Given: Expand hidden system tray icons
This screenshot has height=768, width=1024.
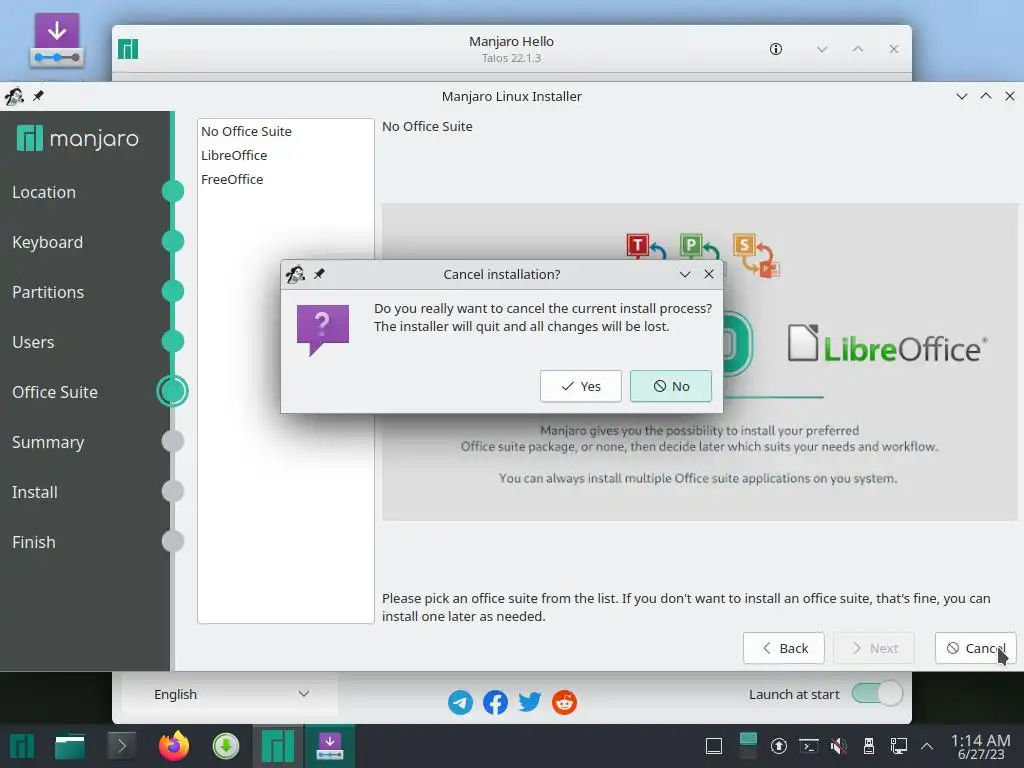Looking at the screenshot, I should 927,746.
